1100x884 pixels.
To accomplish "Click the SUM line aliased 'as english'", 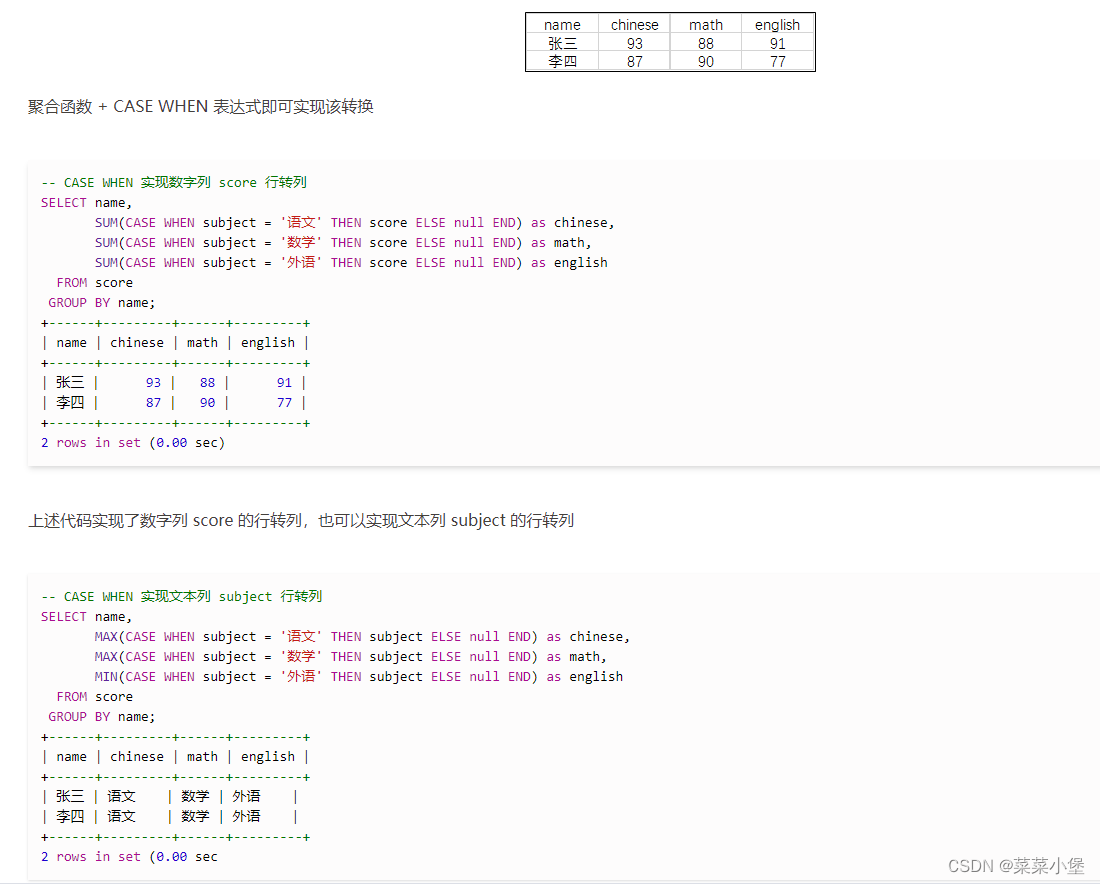I will 351,262.
